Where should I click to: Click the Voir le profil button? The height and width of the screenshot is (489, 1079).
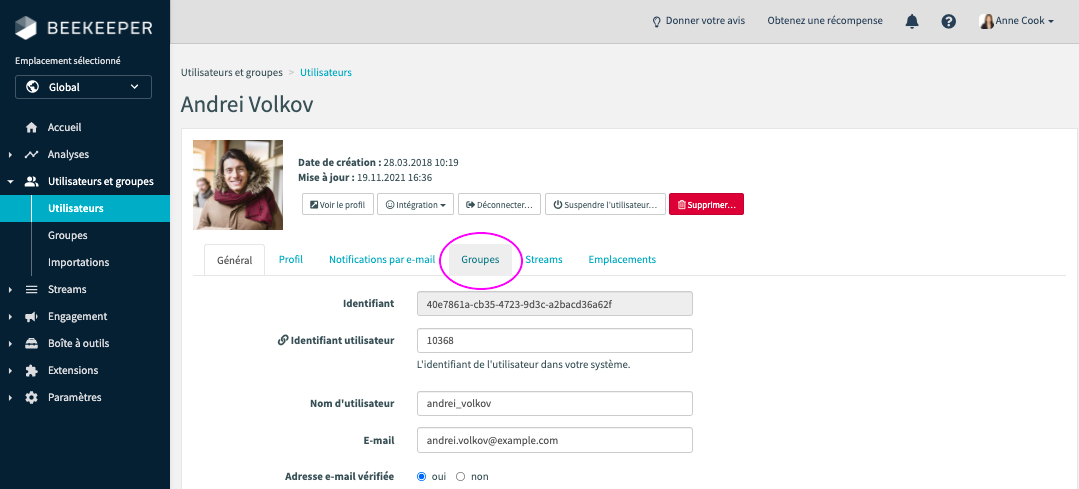[337, 204]
